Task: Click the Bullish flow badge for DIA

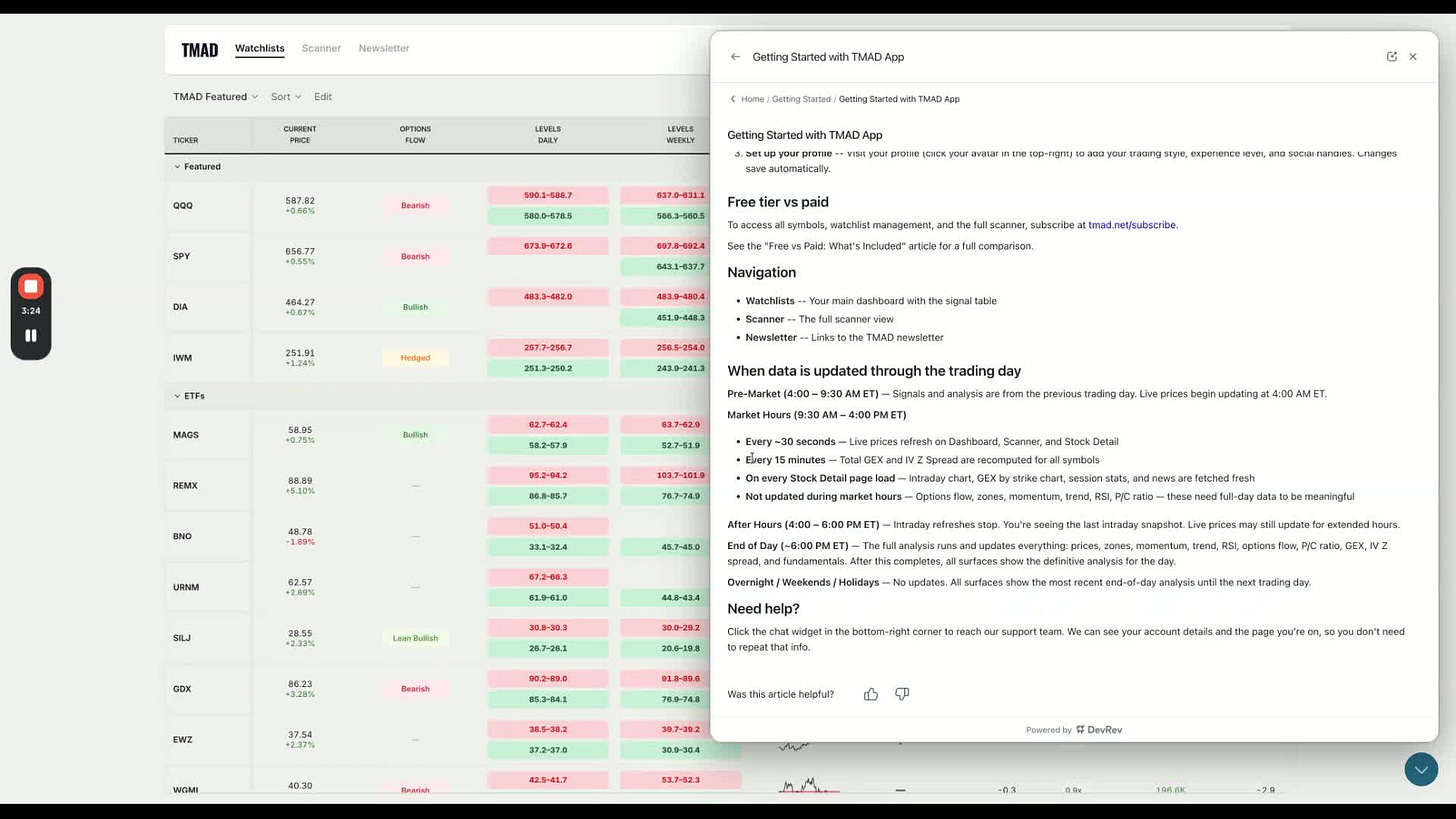Action: point(415,307)
